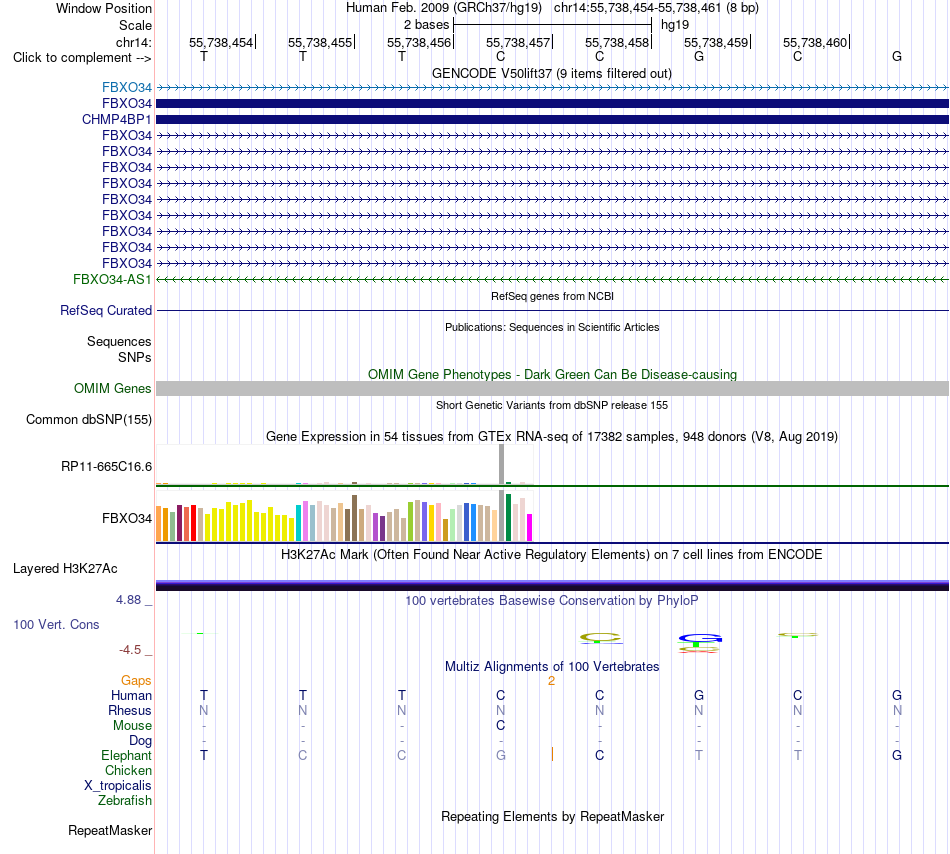Screen dimensions: 950x854
Task: Click the RP11-665C16.6 expression bar chart
Action: [x=344, y=465]
